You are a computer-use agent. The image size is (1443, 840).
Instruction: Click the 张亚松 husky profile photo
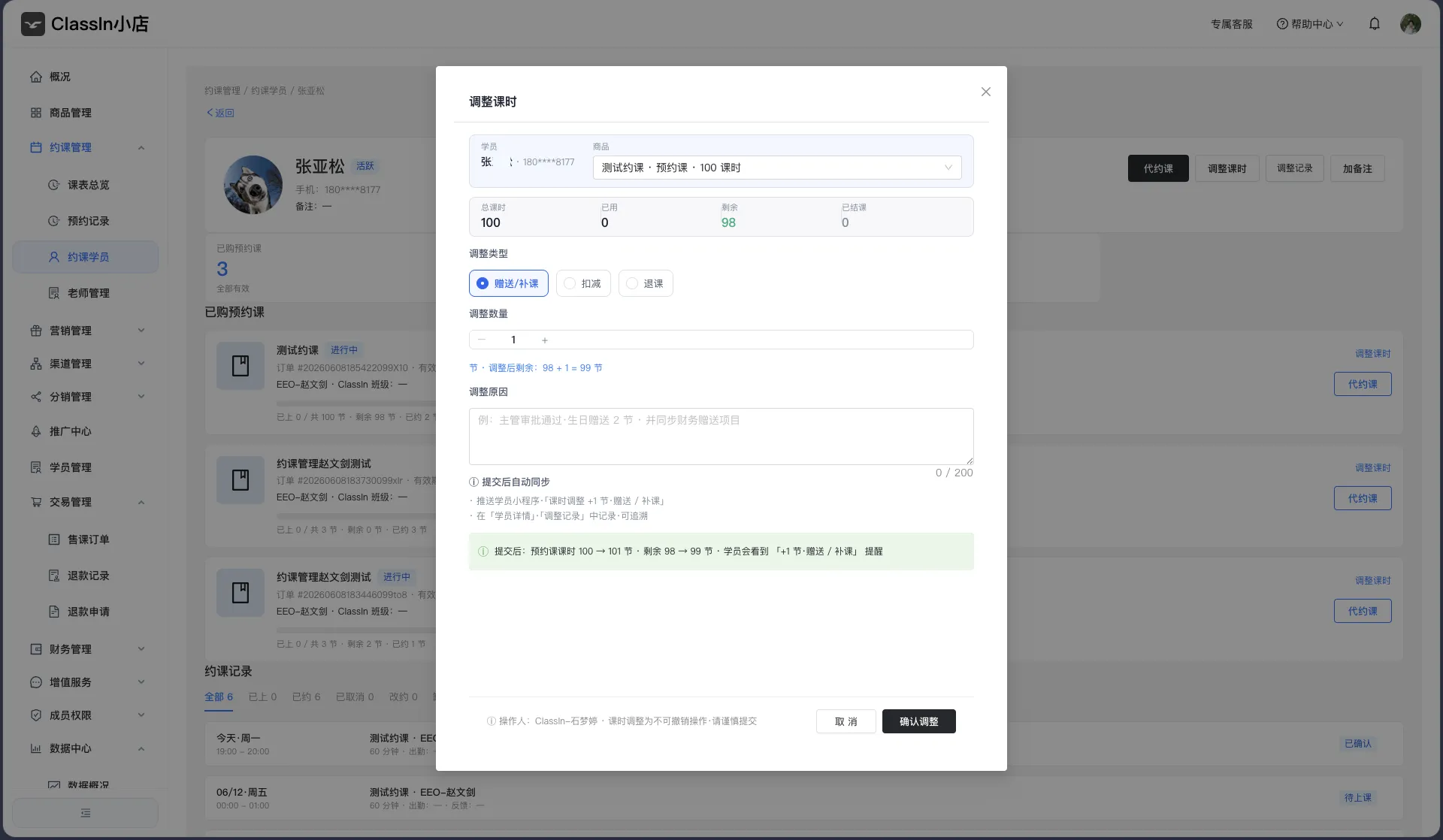[253, 185]
